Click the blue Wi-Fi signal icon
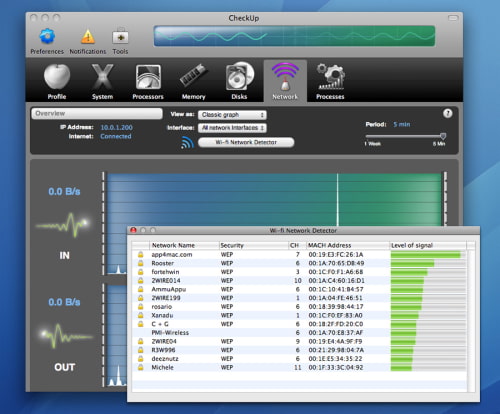 [x=187, y=142]
